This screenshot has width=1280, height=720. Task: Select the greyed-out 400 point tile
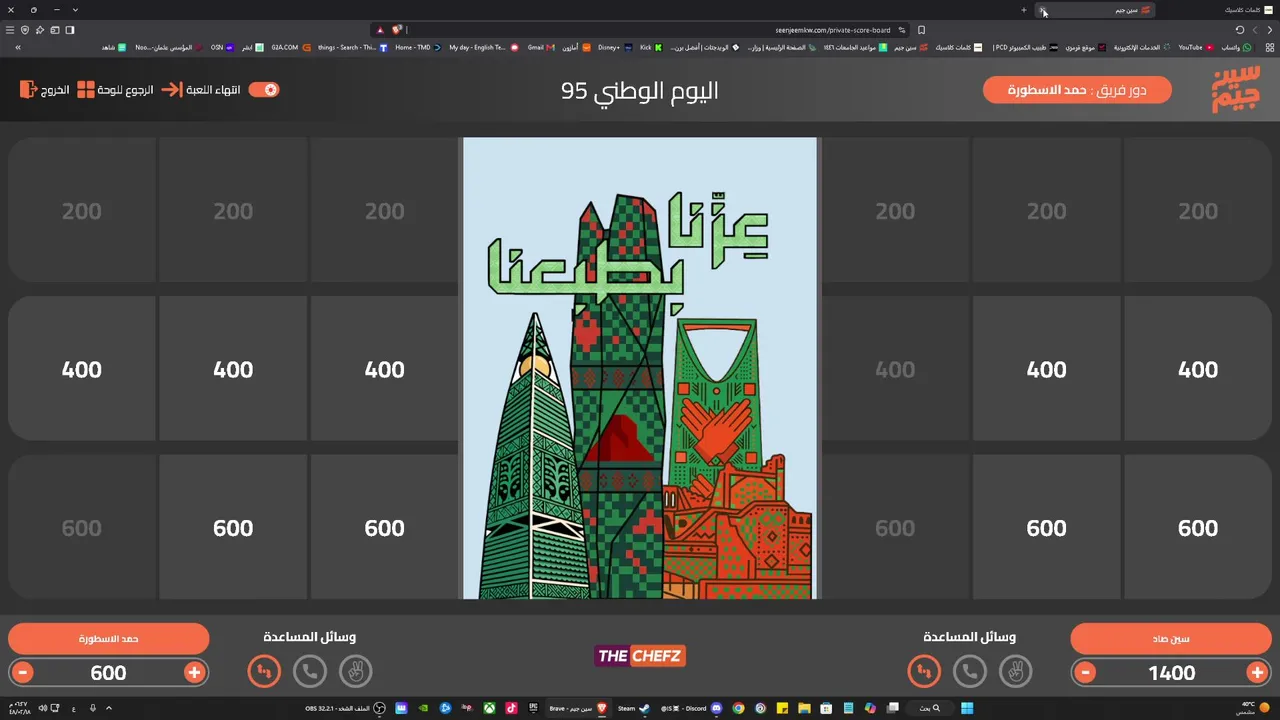point(895,369)
